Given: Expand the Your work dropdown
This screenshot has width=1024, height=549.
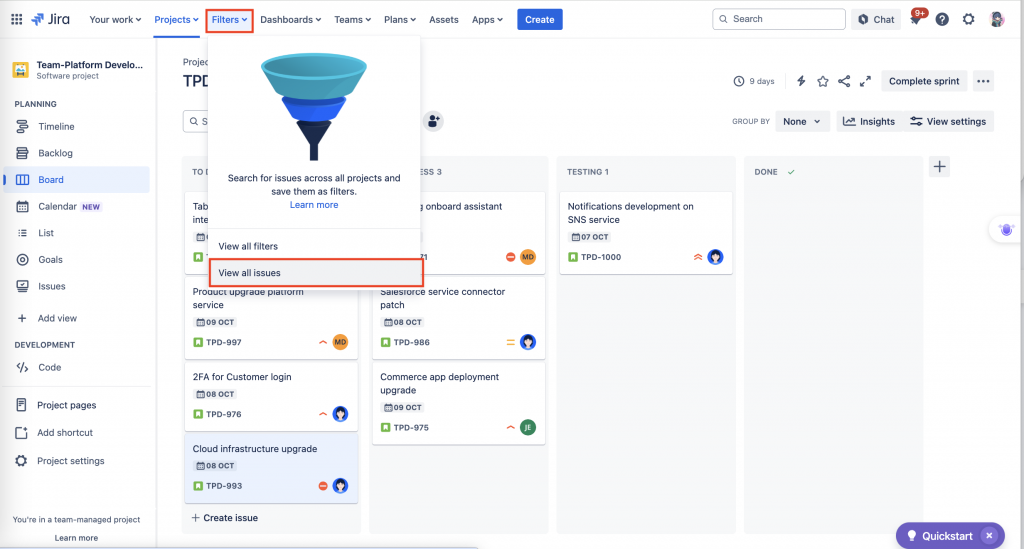Looking at the screenshot, I should (115, 20).
